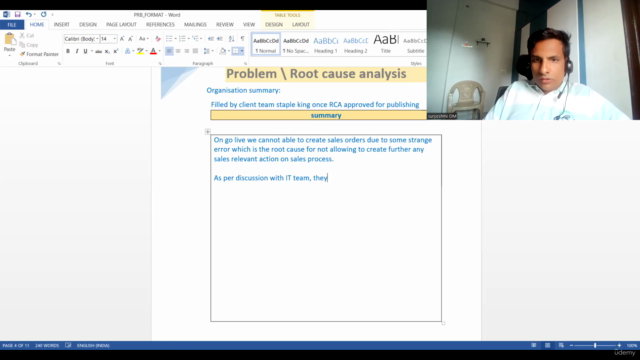Viewport: 640px width, 360px height.
Task: Undo the last action
Action: pyautogui.click(x=28, y=14)
